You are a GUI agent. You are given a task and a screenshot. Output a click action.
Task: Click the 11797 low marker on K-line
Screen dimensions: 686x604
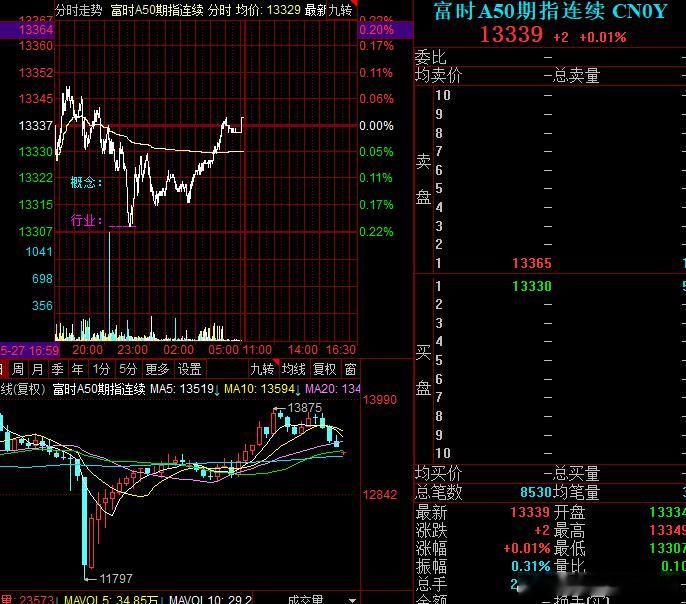coord(116,579)
